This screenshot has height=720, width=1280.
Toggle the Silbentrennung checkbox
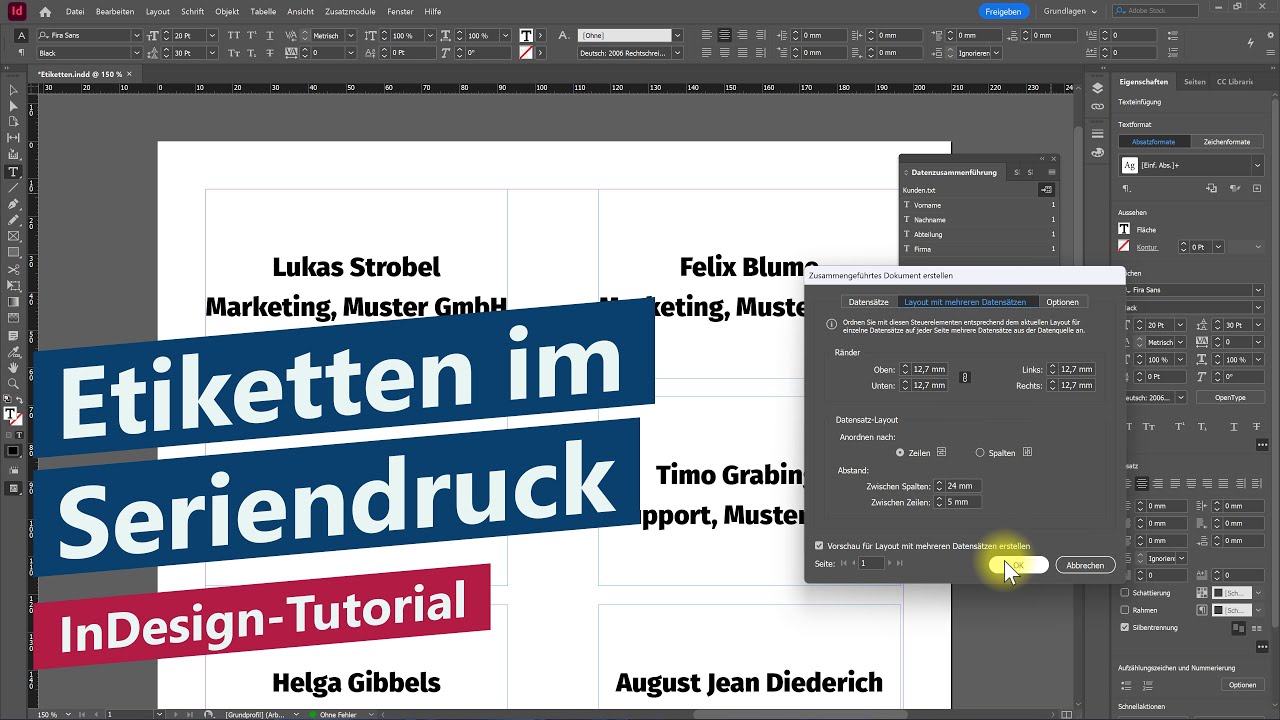pyautogui.click(x=1125, y=627)
